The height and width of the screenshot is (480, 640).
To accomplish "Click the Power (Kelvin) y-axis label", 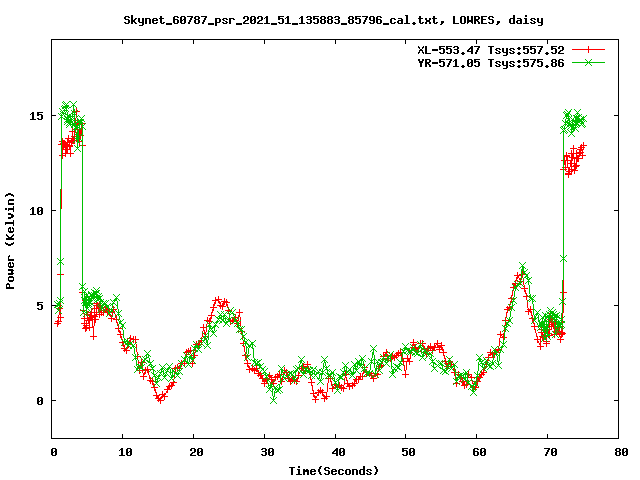I will (x=10, y=241).
